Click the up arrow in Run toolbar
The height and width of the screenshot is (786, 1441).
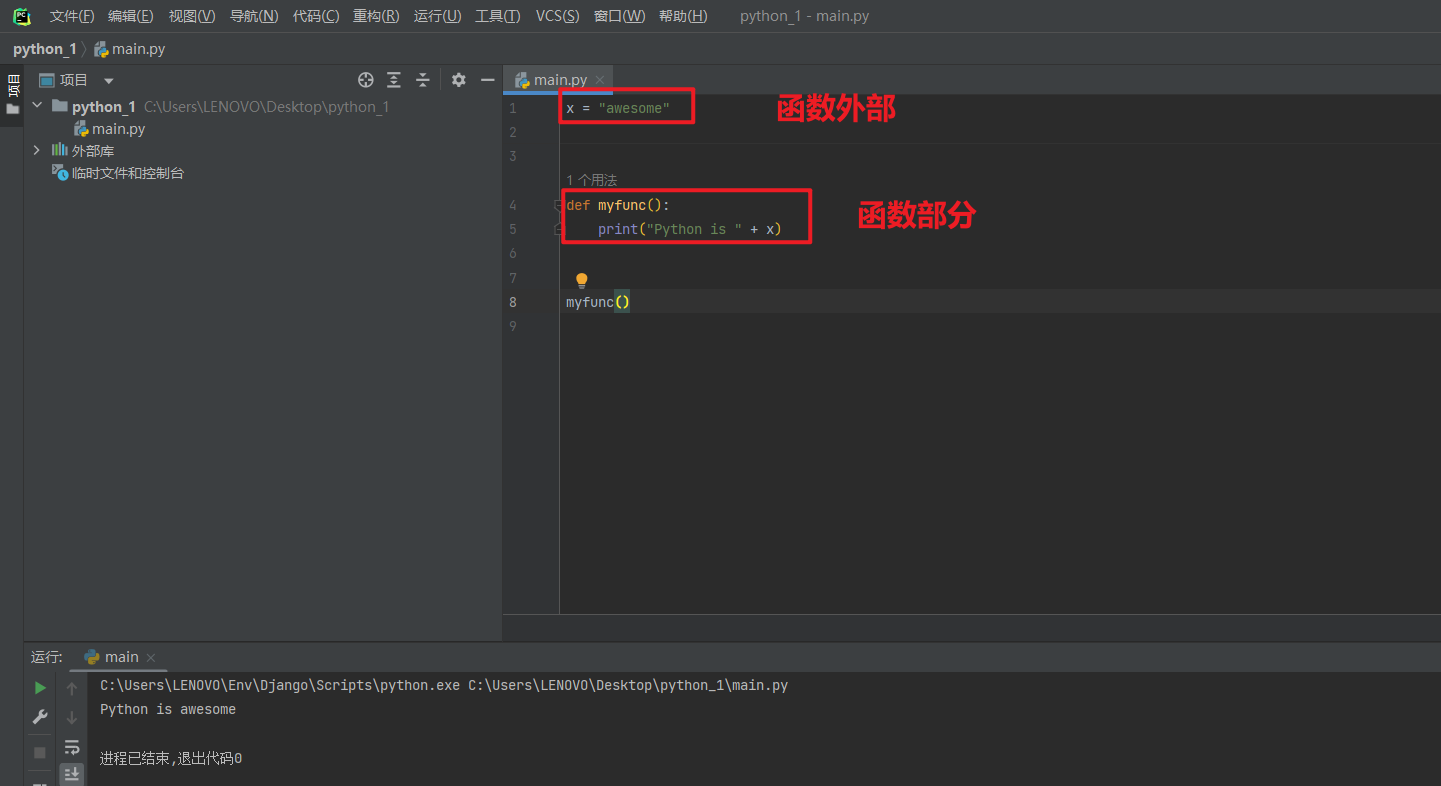pyautogui.click(x=72, y=688)
